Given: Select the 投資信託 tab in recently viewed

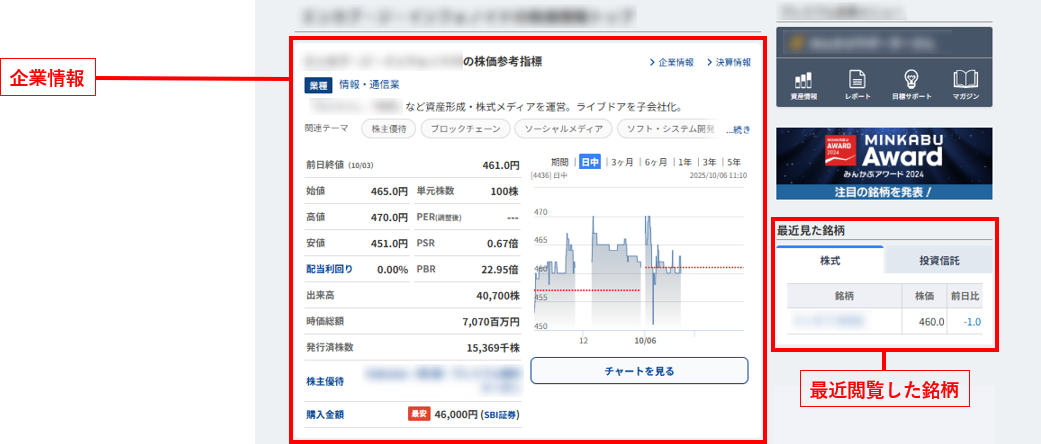Looking at the screenshot, I should [x=939, y=260].
